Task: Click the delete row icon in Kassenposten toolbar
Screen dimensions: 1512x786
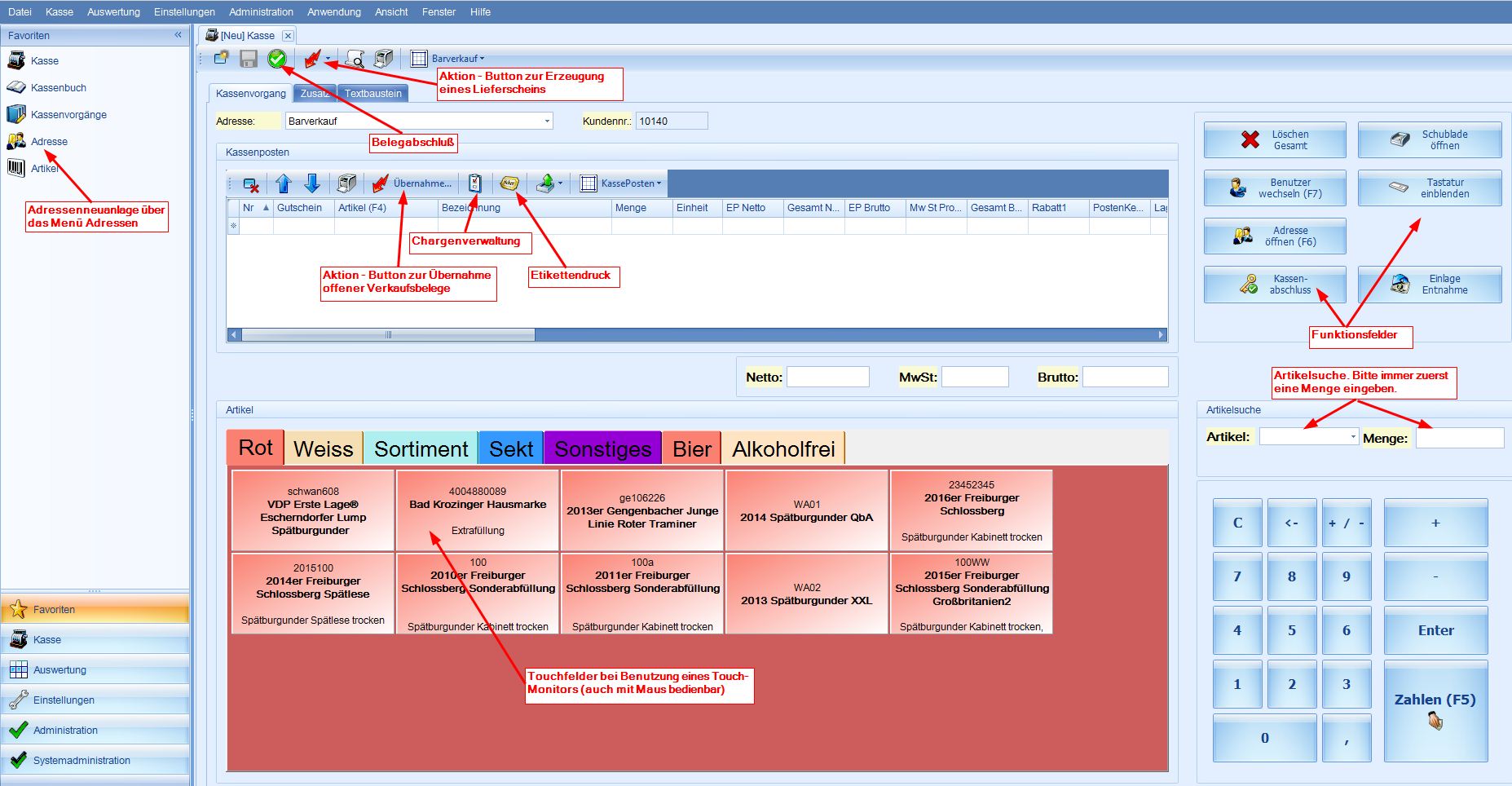Action: [x=251, y=183]
